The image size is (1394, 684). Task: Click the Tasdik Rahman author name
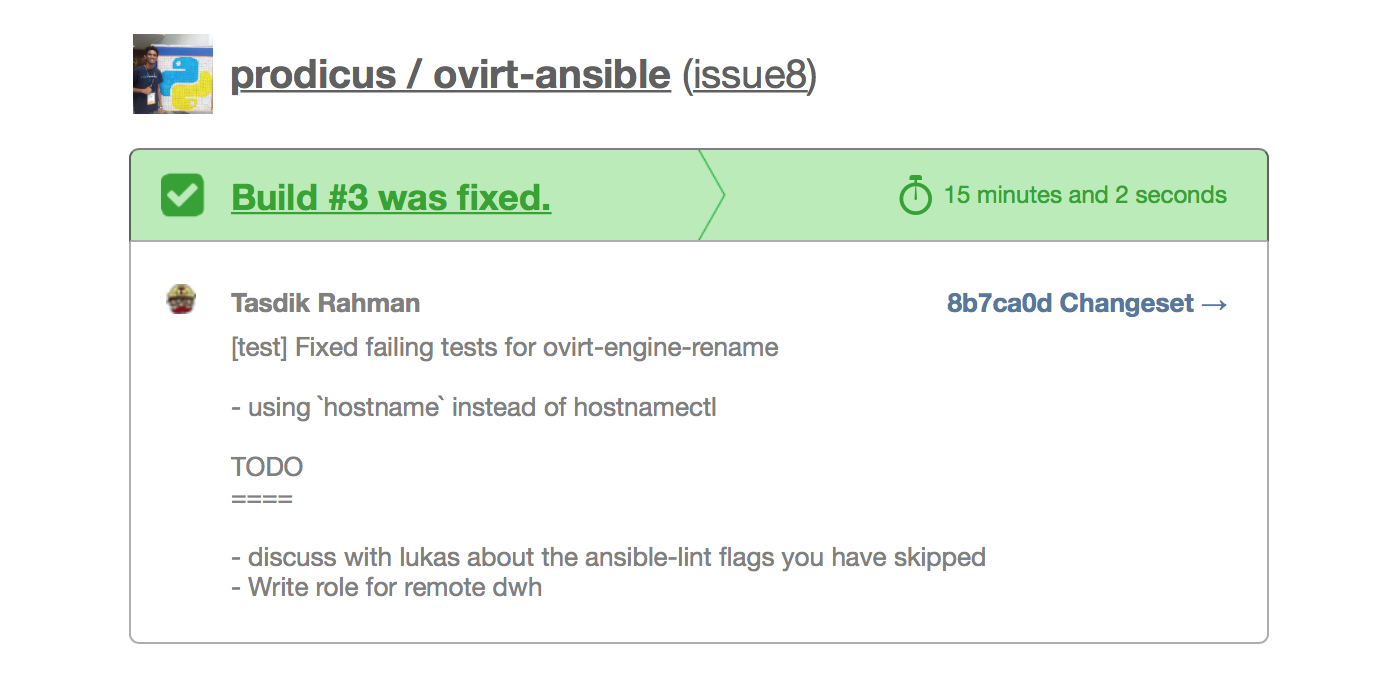point(326,303)
